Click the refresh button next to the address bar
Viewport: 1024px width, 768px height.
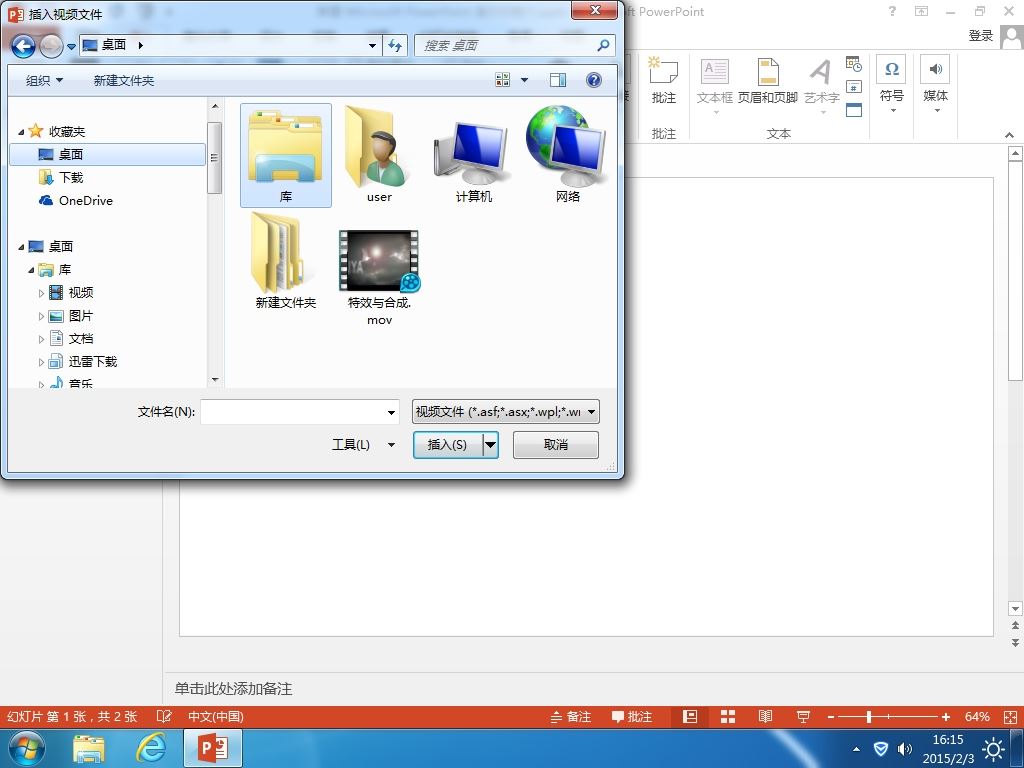point(395,45)
